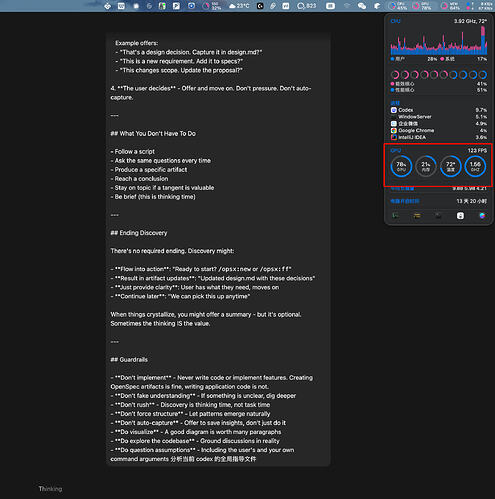Click the MEM 64% menu bar monitor
The image size is (495, 499).
[x=450, y=6]
